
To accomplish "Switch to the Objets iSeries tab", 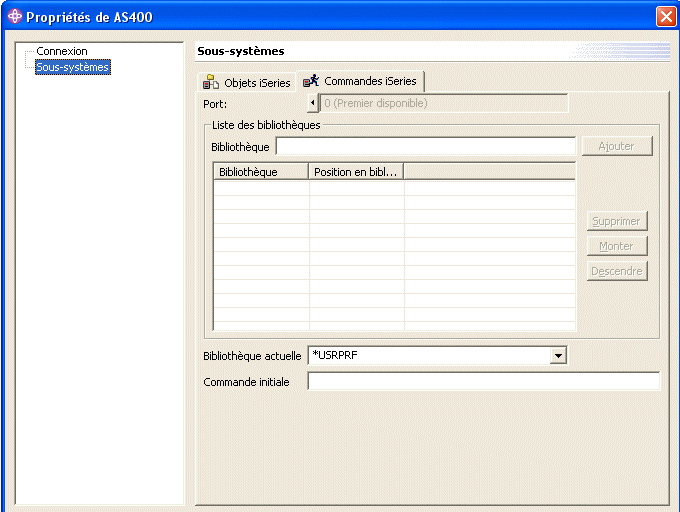I will pos(246,82).
